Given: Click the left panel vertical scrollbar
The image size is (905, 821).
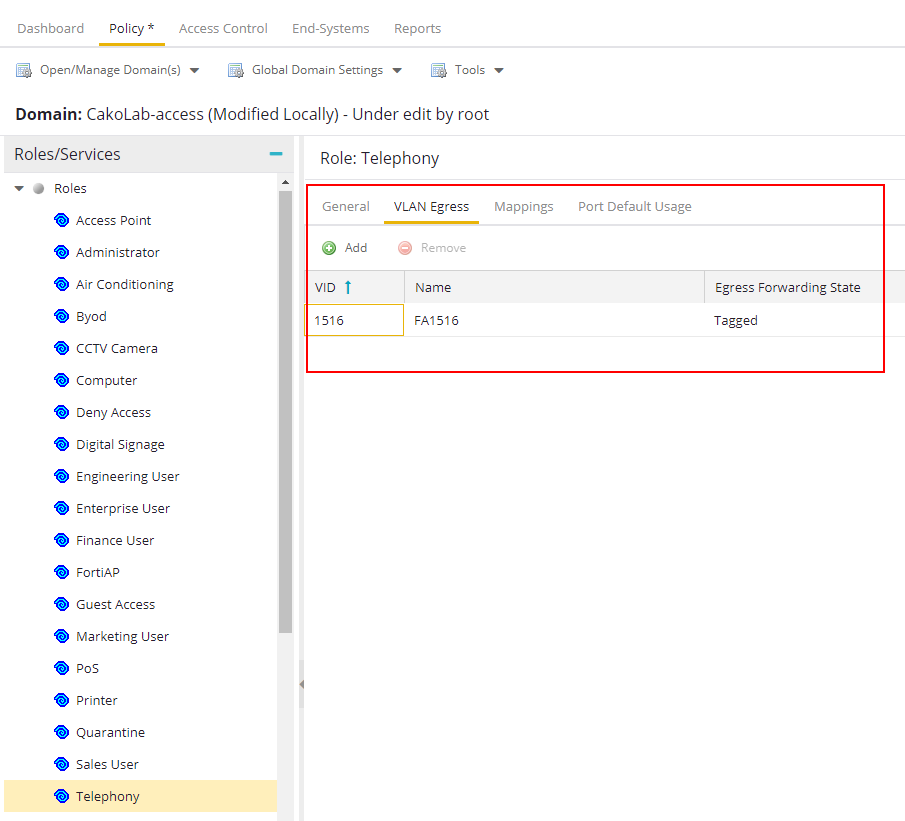Looking at the screenshot, I should pos(285,410).
